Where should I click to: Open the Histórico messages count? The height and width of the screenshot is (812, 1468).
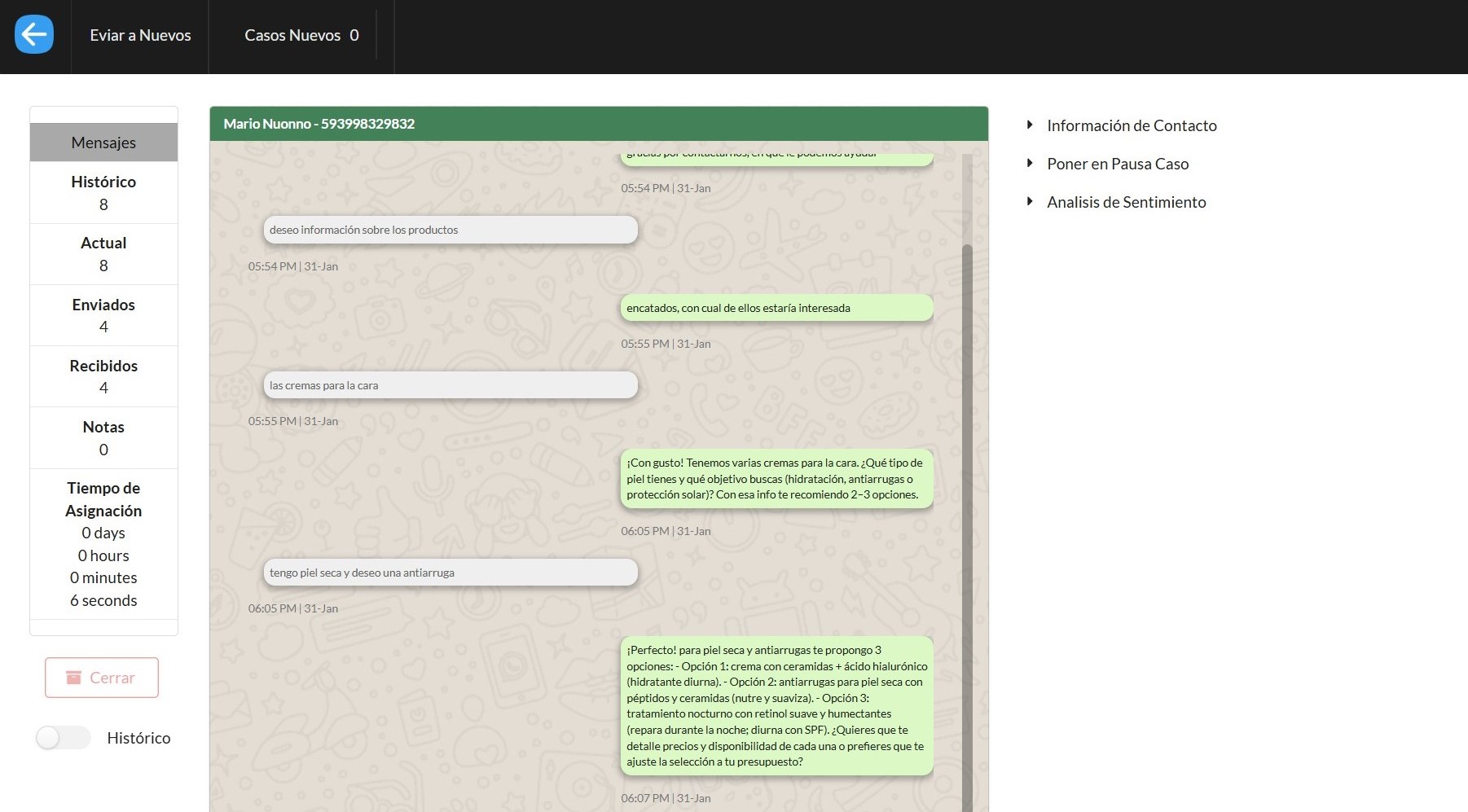pyautogui.click(x=103, y=192)
